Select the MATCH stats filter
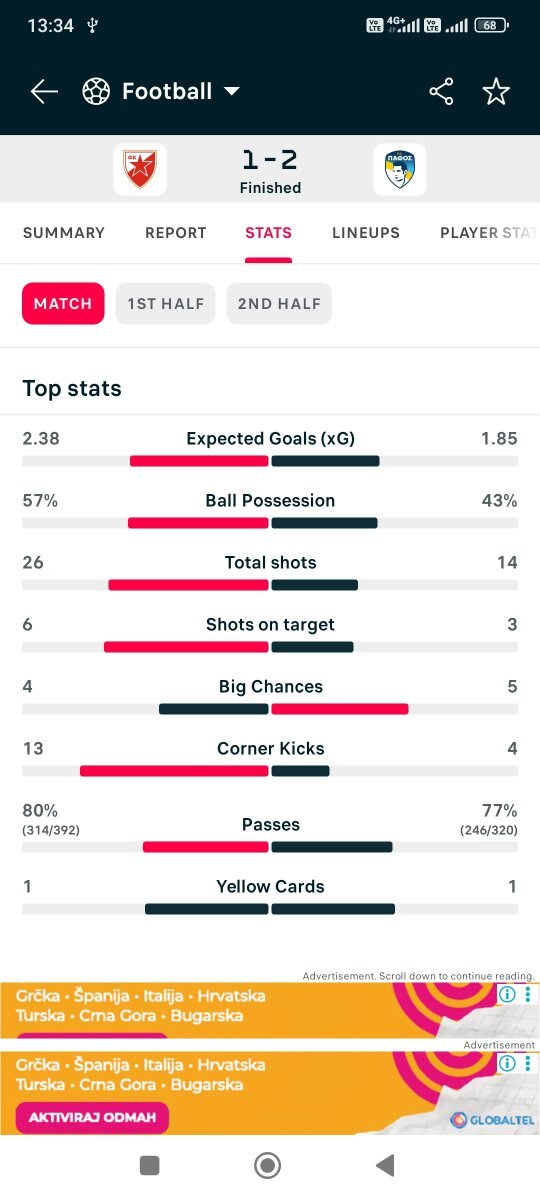This screenshot has height=1200, width=540. pyautogui.click(x=63, y=304)
